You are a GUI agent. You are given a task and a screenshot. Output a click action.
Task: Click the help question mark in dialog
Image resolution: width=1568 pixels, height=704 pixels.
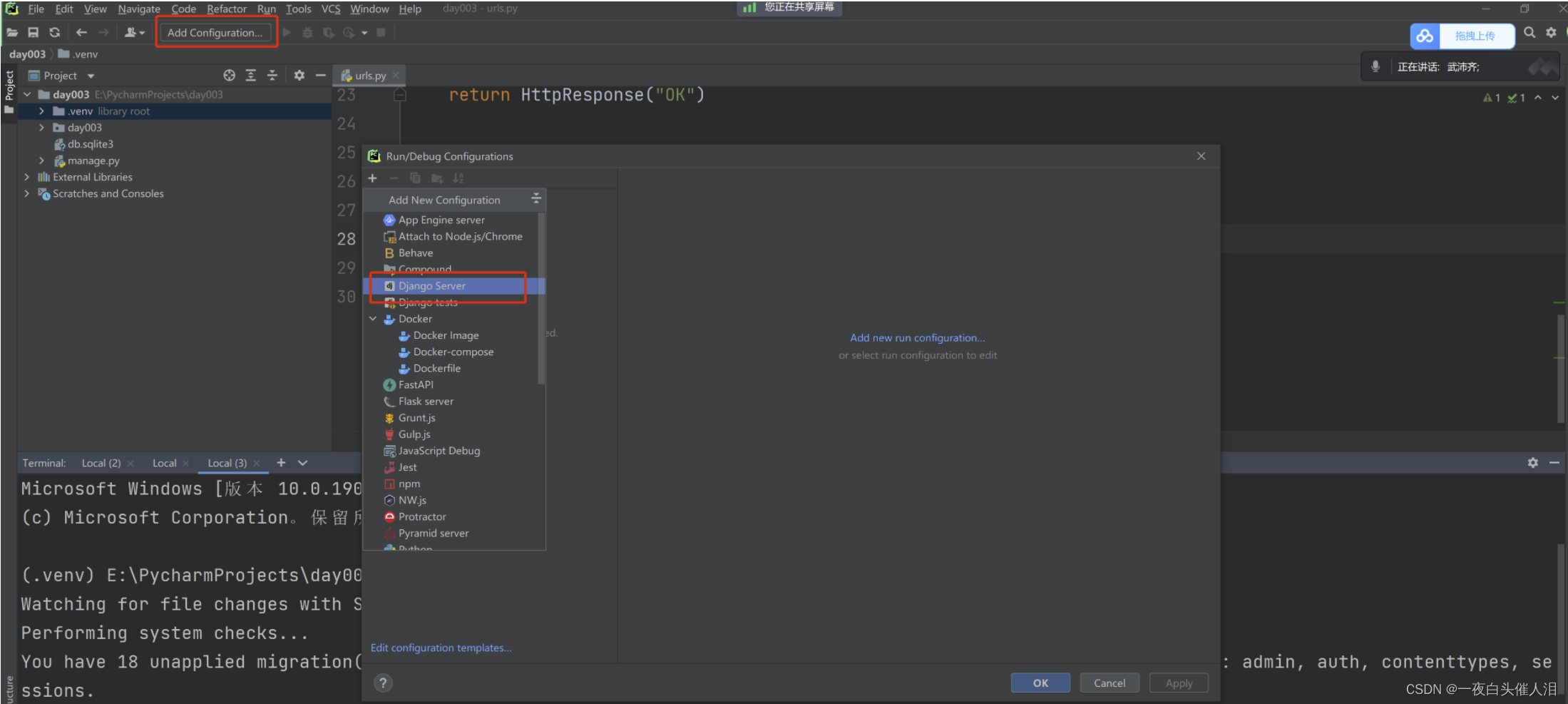pyautogui.click(x=383, y=683)
